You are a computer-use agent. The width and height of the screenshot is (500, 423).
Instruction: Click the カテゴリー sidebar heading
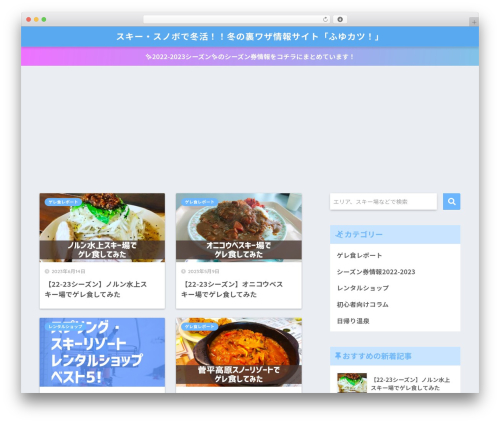point(395,234)
